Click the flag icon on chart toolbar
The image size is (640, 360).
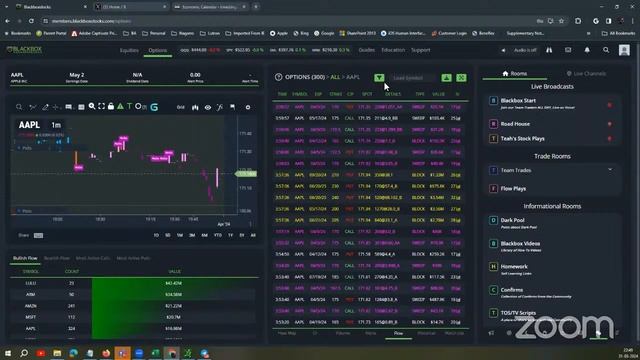pos(232,107)
